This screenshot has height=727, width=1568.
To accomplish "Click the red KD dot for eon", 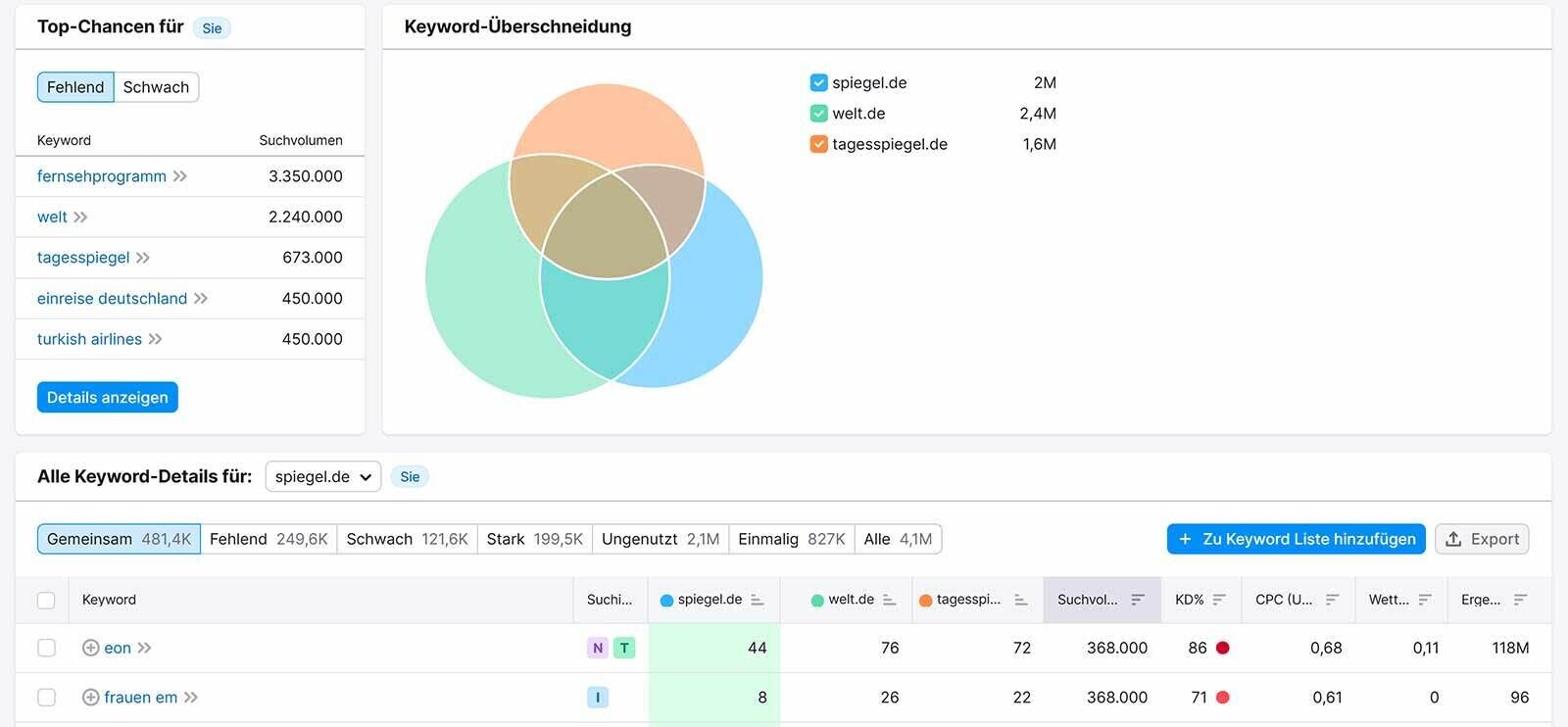I will coord(1222,648).
